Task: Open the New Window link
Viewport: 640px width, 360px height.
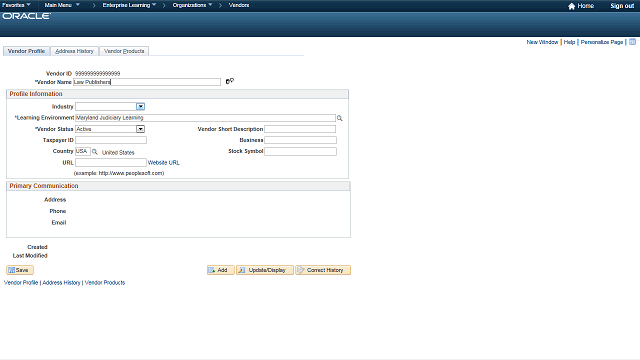Action: tap(542, 42)
